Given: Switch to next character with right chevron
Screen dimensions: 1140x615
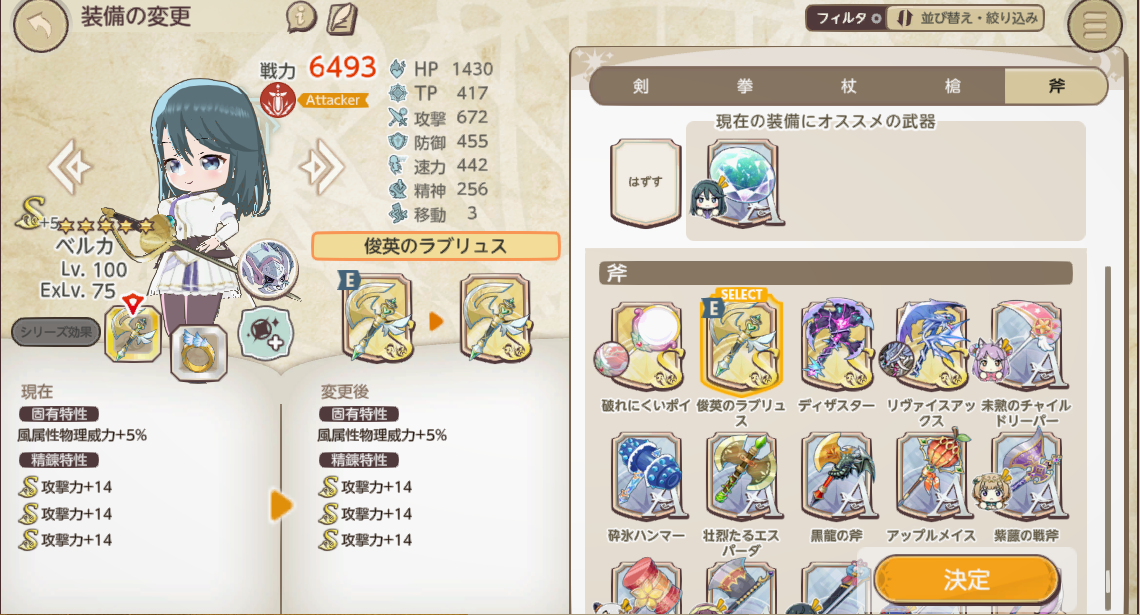Looking at the screenshot, I should (x=322, y=167).
